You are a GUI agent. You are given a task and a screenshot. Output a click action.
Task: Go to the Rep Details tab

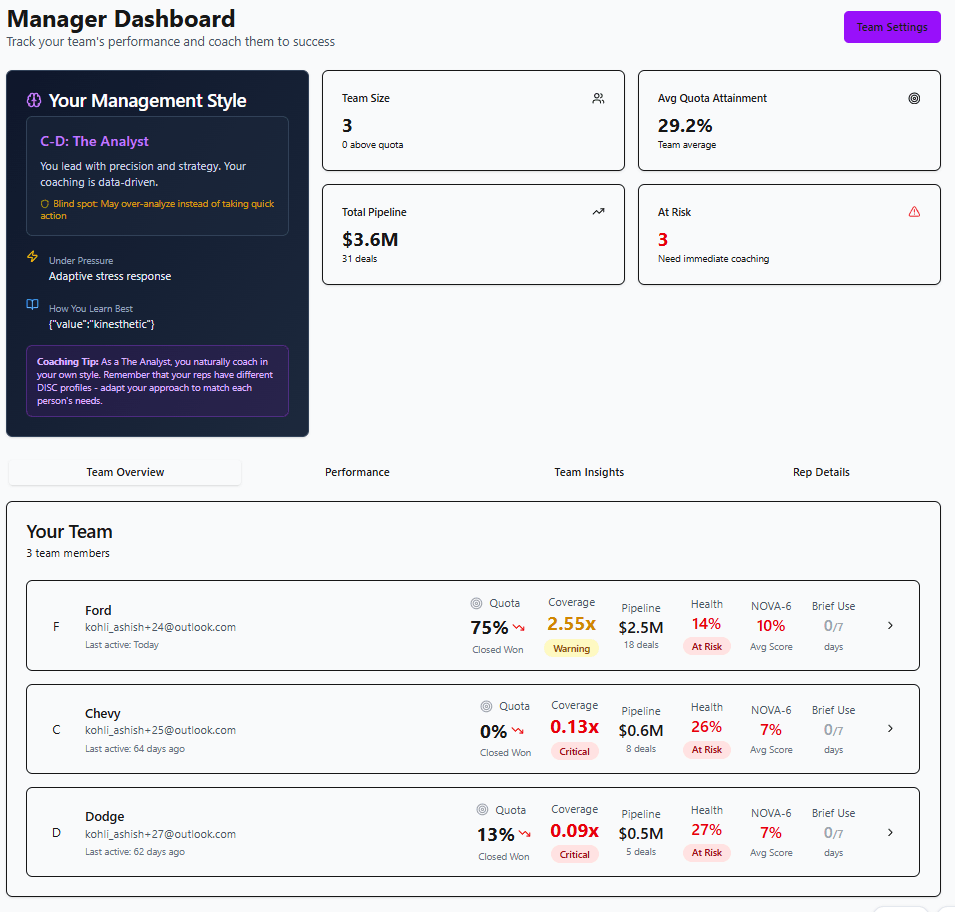tap(821, 472)
